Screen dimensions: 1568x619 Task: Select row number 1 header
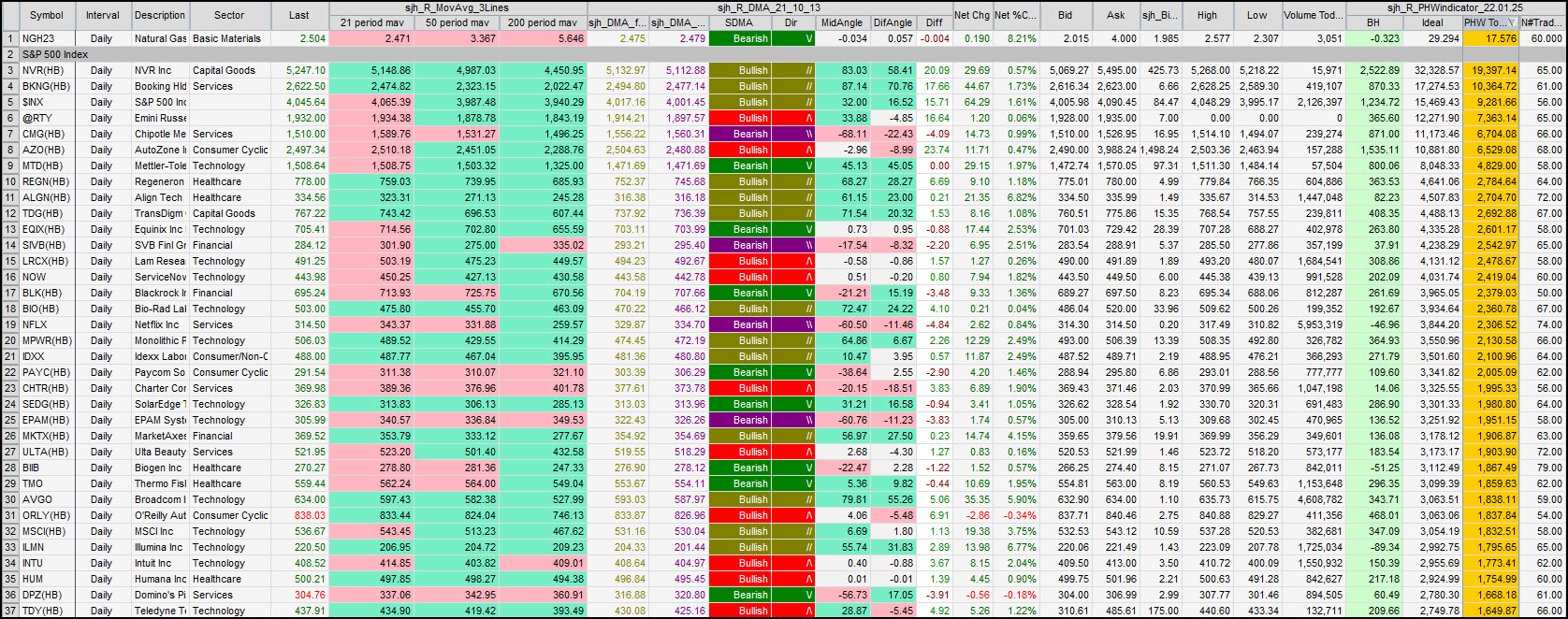[10, 38]
